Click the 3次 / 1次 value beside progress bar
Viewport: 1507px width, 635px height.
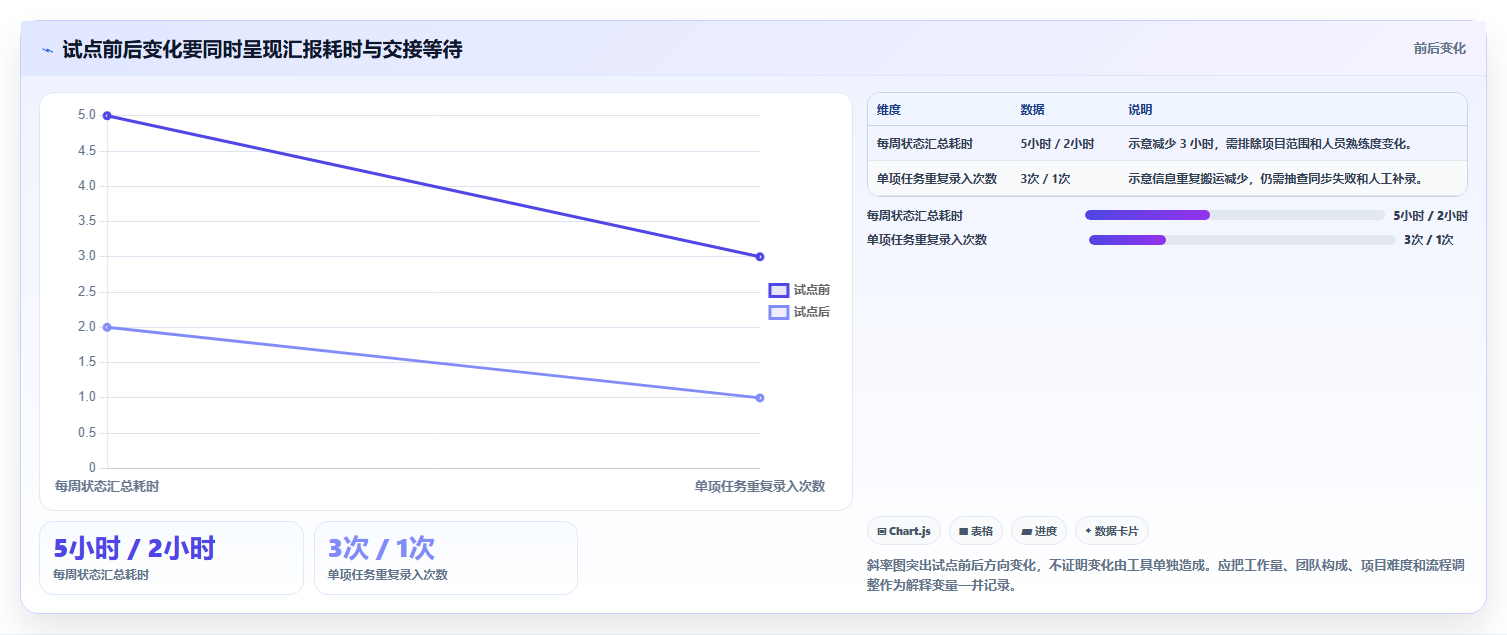pyautogui.click(x=1428, y=240)
